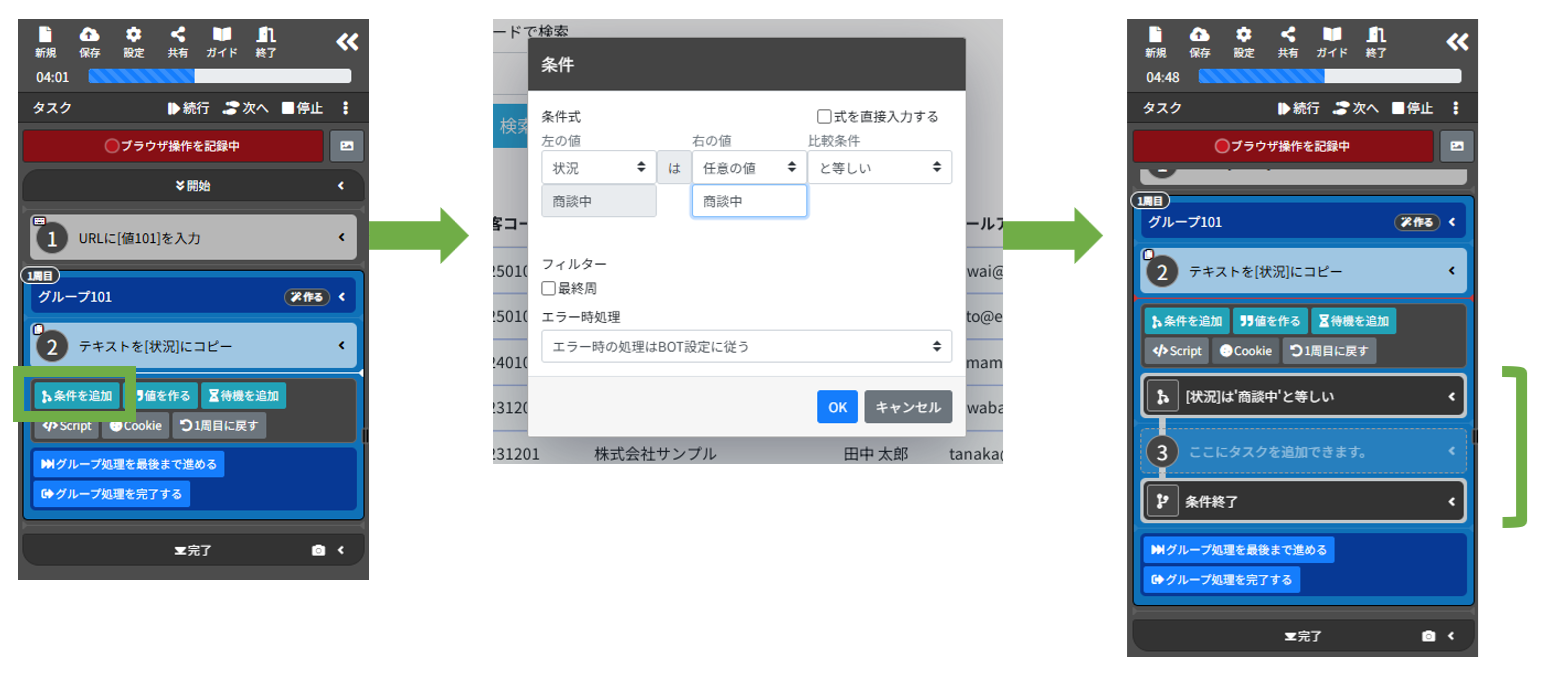
Task: Click 続行 in the 04:48 panel
Action: [x=1298, y=108]
